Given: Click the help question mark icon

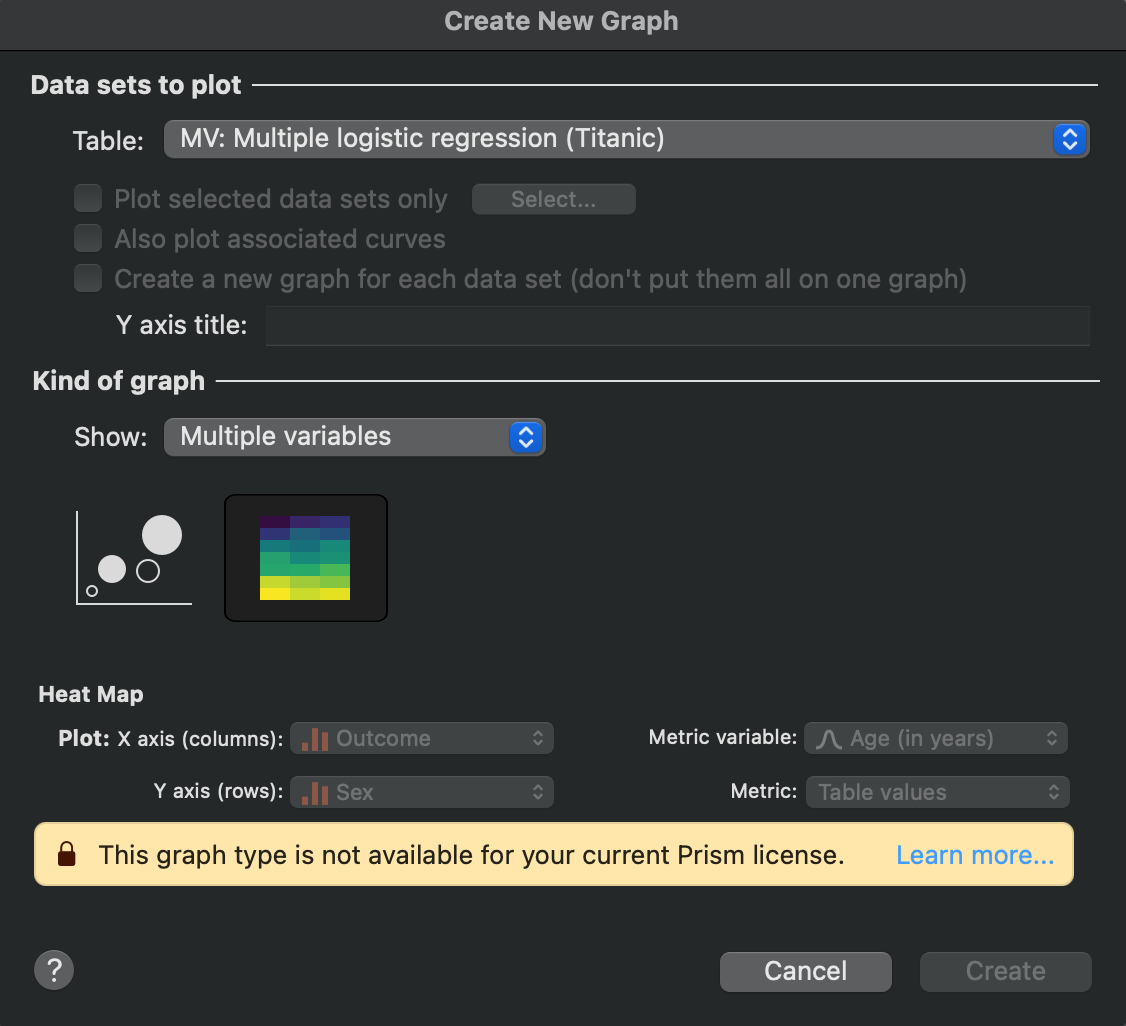Looking at the screenshot, I should point(54,970).
